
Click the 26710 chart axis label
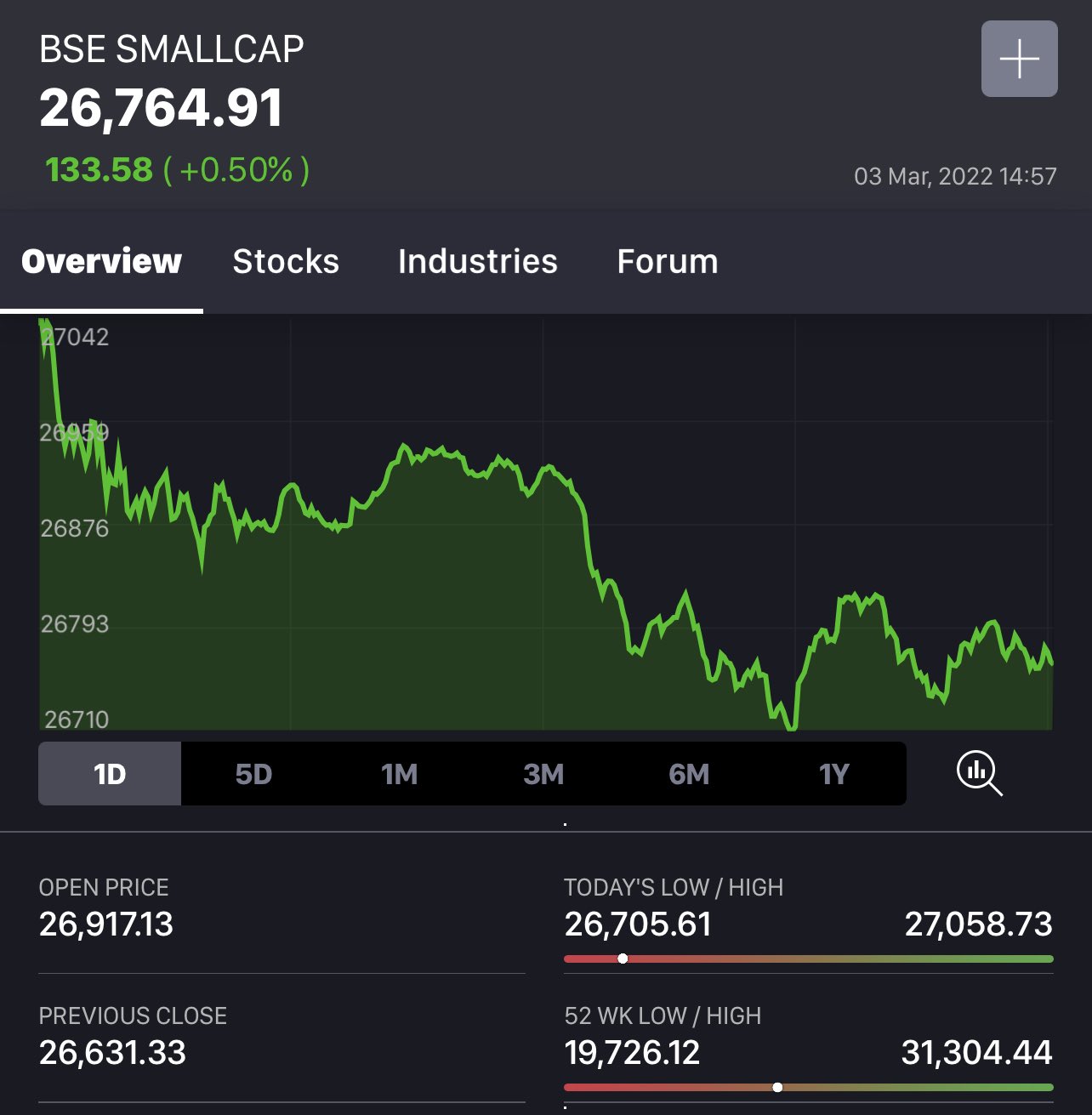click(77, 720)
